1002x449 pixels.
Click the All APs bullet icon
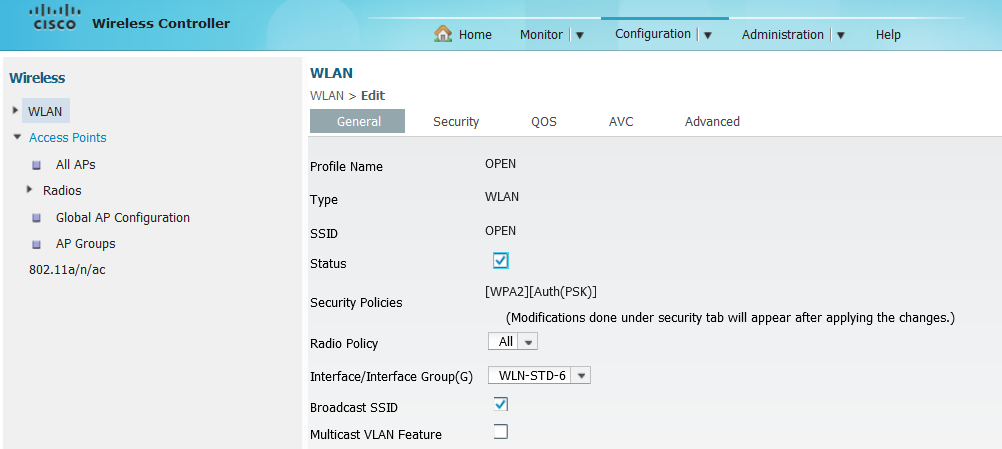click(x=36, y=165)
